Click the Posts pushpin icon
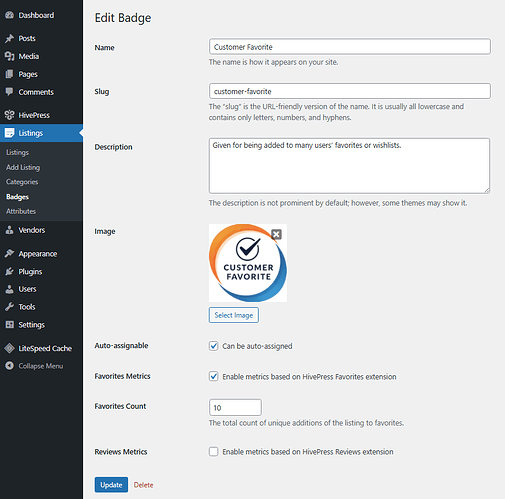 (10, 38)
